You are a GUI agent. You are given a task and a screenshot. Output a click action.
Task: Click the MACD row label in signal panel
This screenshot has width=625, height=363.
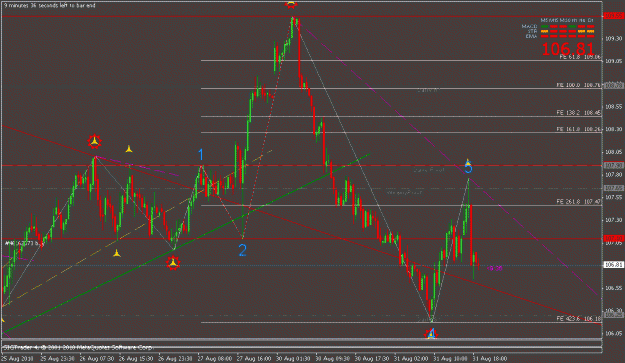tap(529, 26)
